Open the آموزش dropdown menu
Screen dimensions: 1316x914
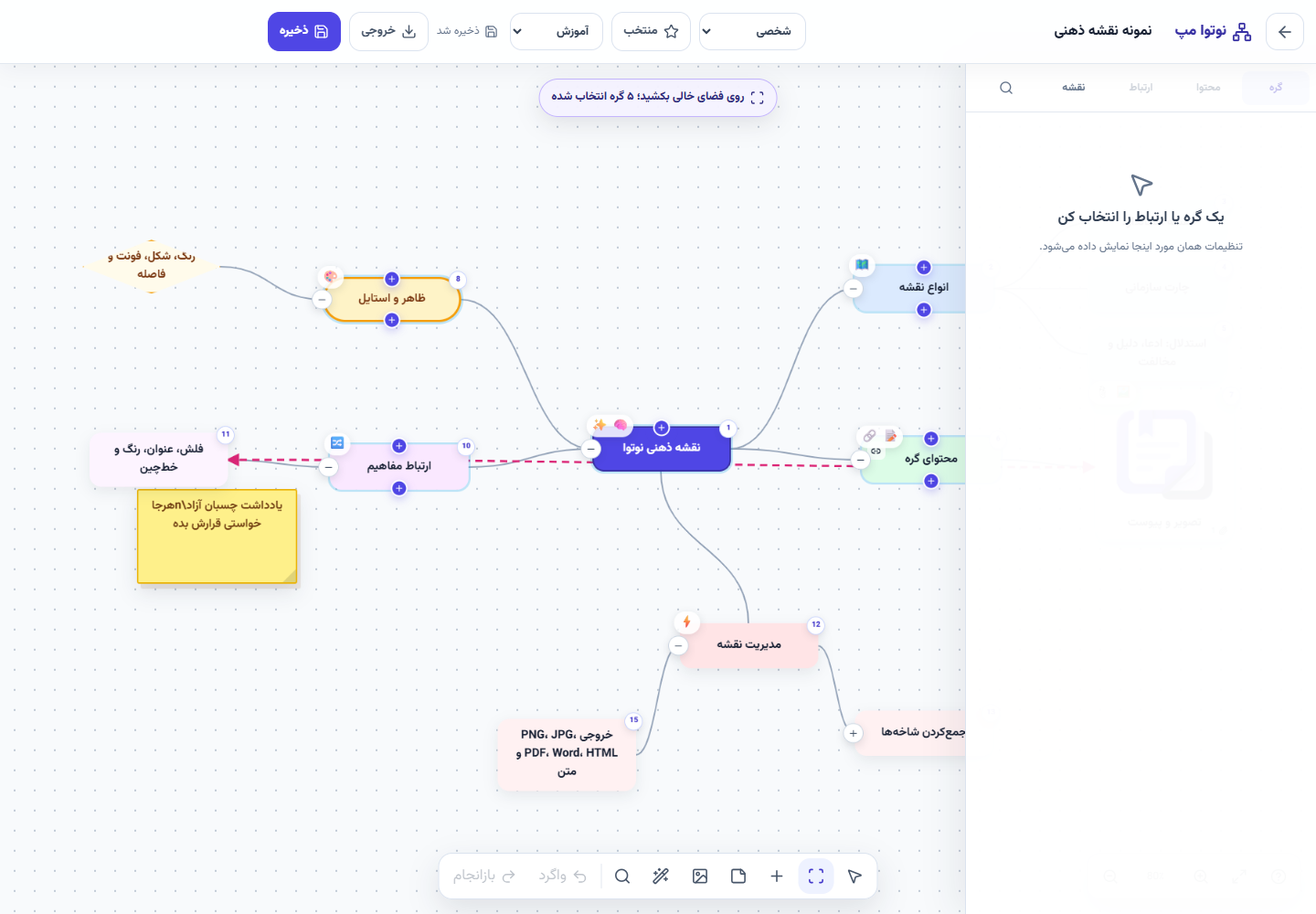pyautogui.click(x=556, y=31)
